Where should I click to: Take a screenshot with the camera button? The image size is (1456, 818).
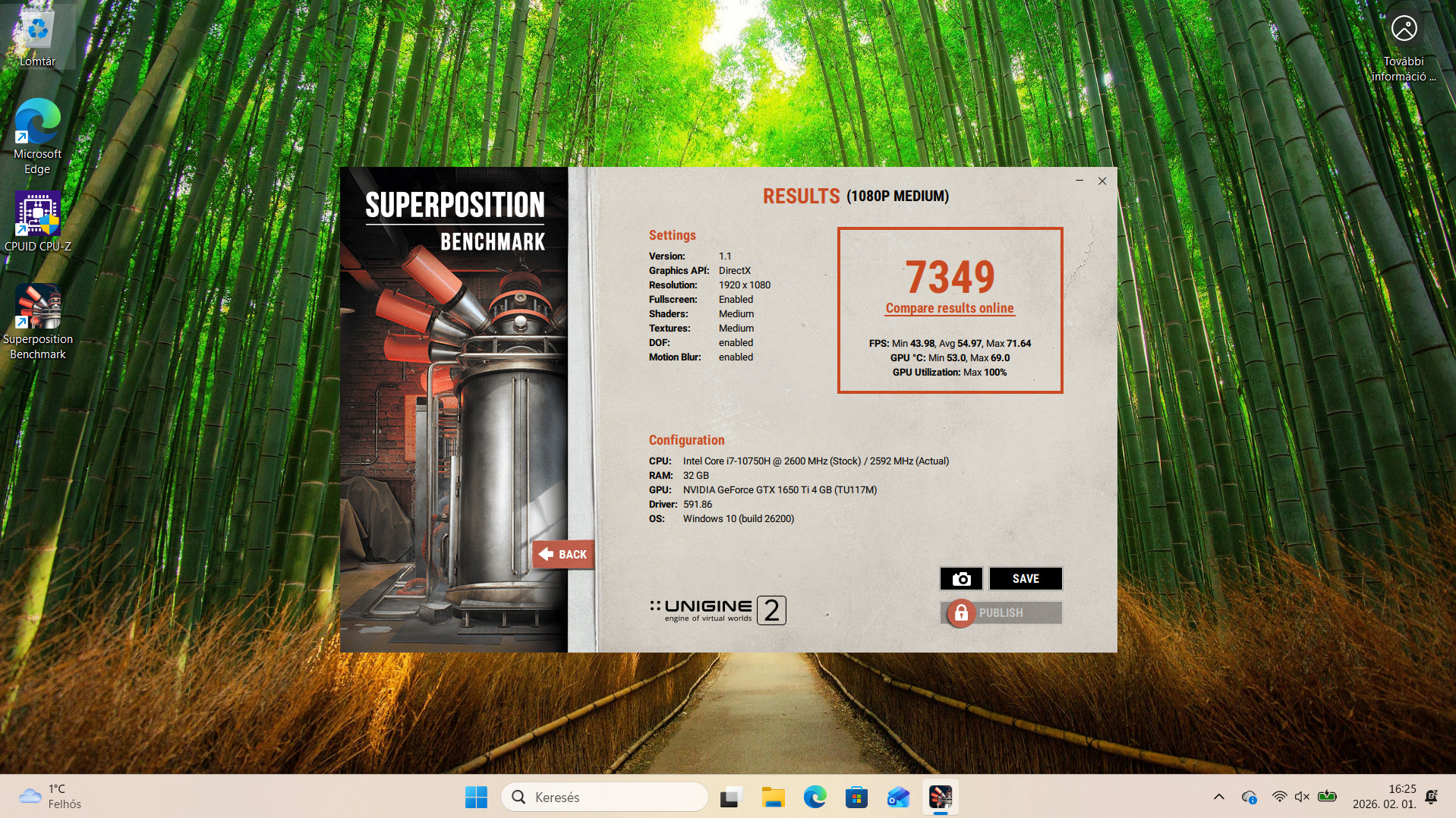(x=961, y=579)
